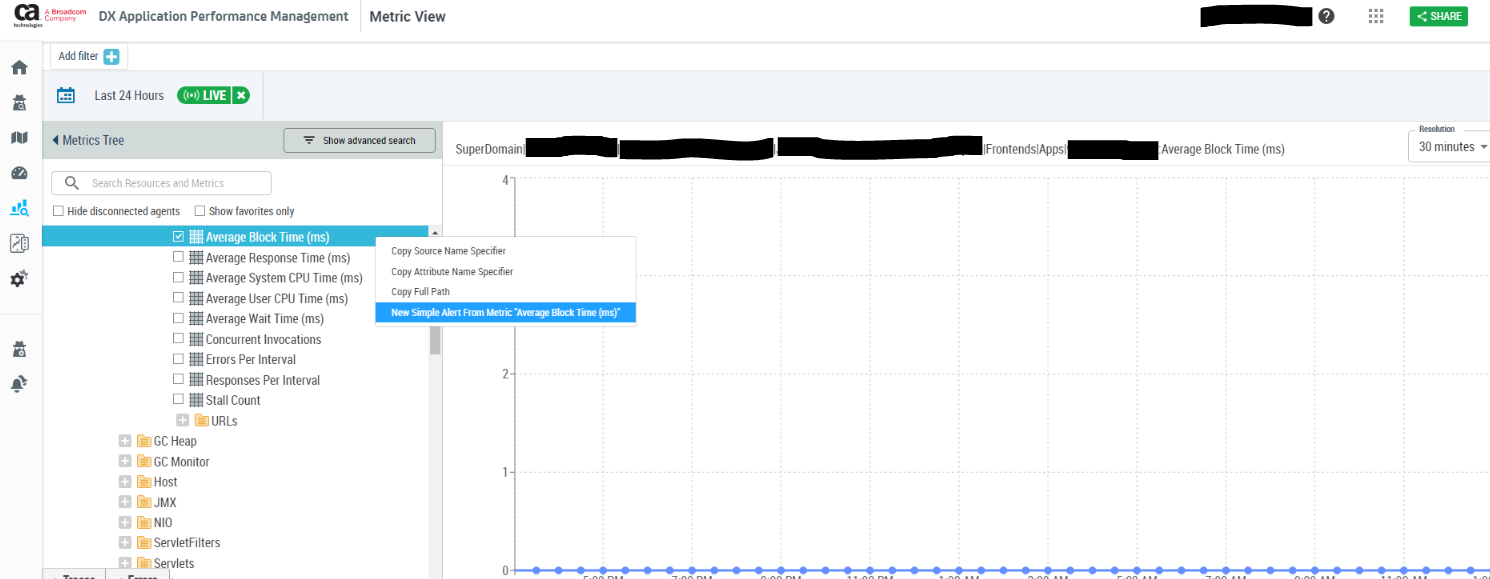Check Average System CPU Time (ms) checkbox
The height and width of the screenshot is (579, 1490).
pos(178,278)
